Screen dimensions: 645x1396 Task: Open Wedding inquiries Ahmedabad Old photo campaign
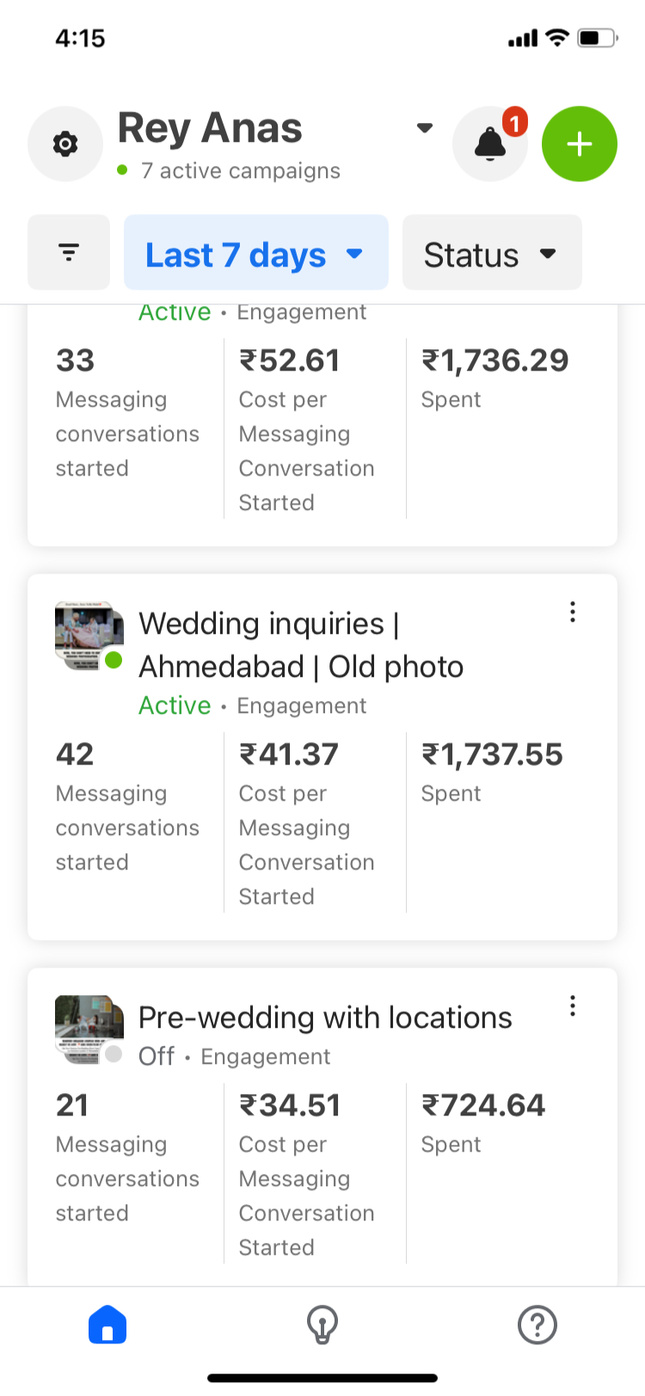pos(300,645)
